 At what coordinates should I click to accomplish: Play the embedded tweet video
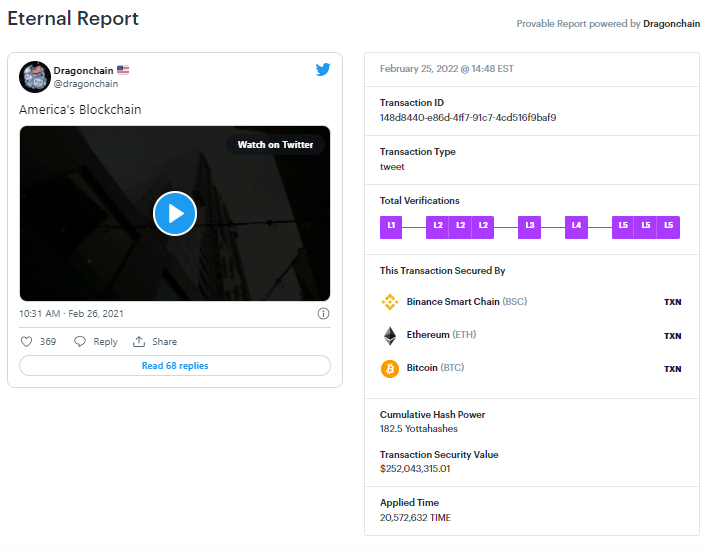pos(175,214)
